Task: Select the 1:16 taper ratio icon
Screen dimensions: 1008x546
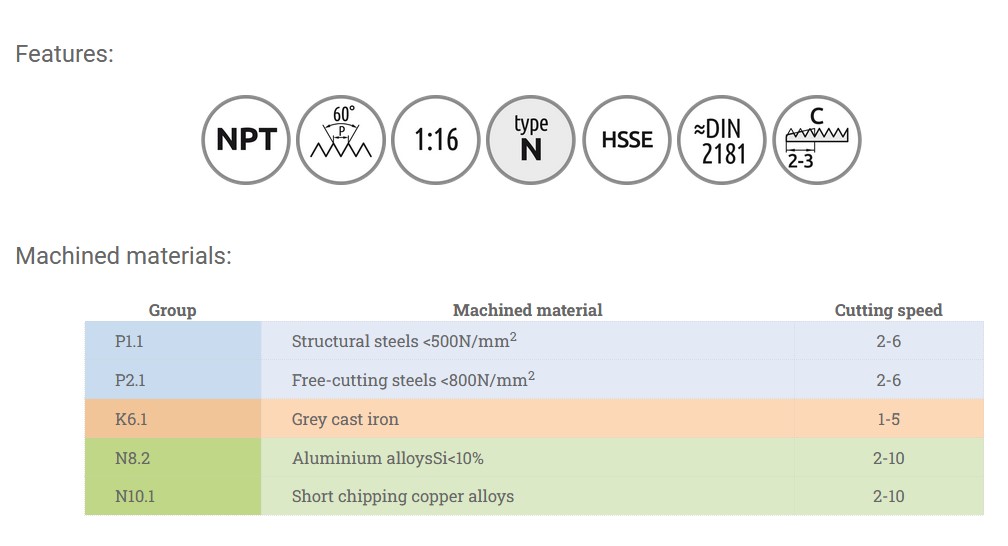Action: pyautogui.click(x=436, y=140)
